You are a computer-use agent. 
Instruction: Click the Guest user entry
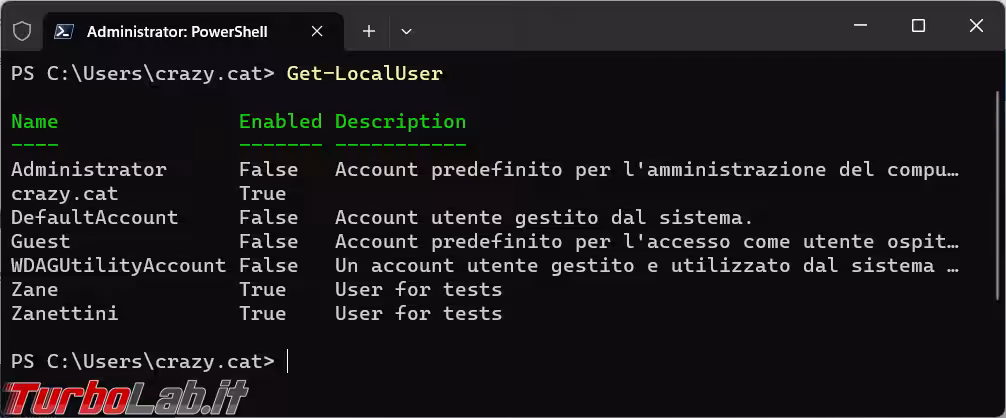click(41, 241)
